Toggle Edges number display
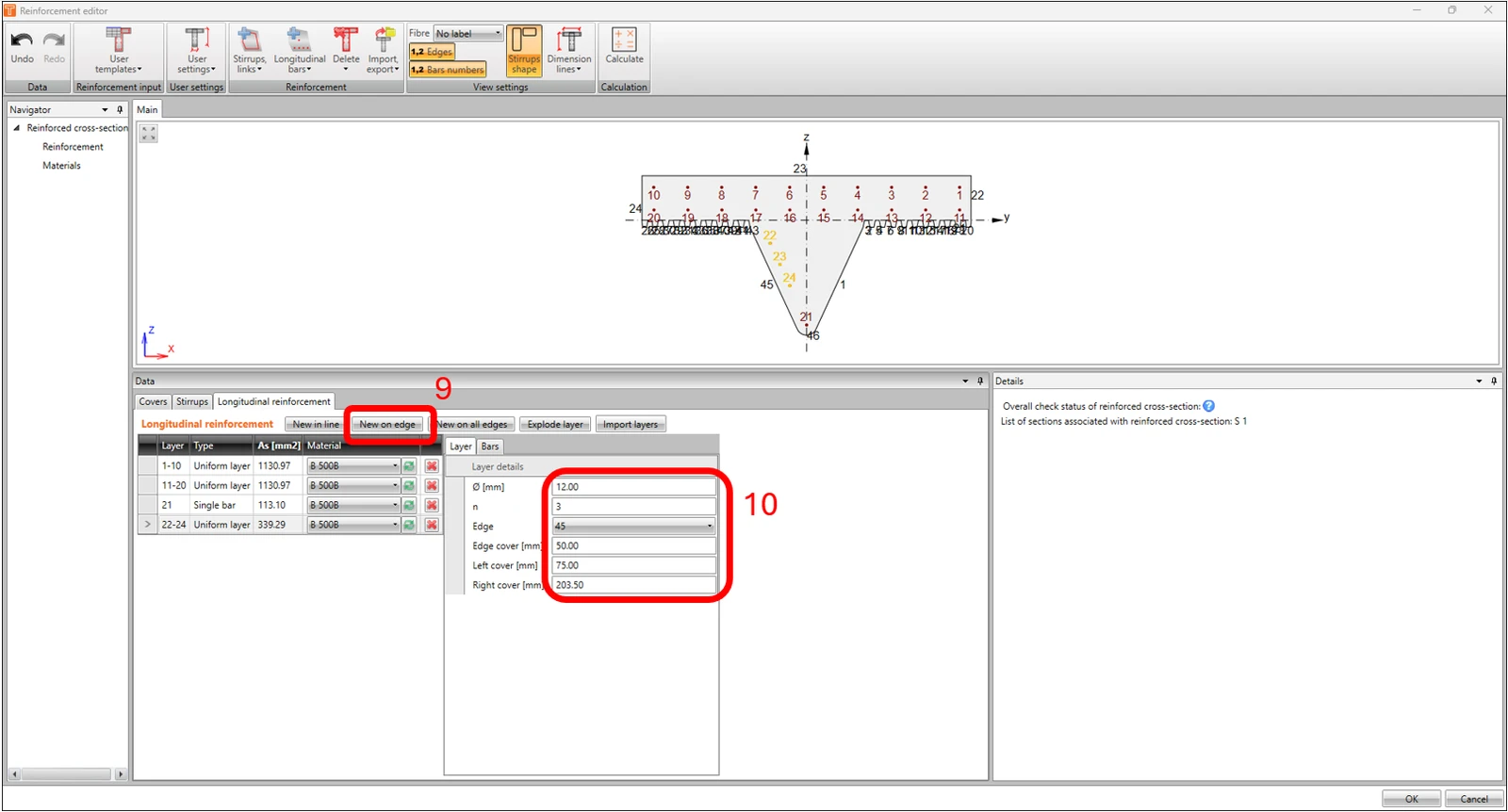The height and width of the screenshot is (812, 1508). (433, 52)
